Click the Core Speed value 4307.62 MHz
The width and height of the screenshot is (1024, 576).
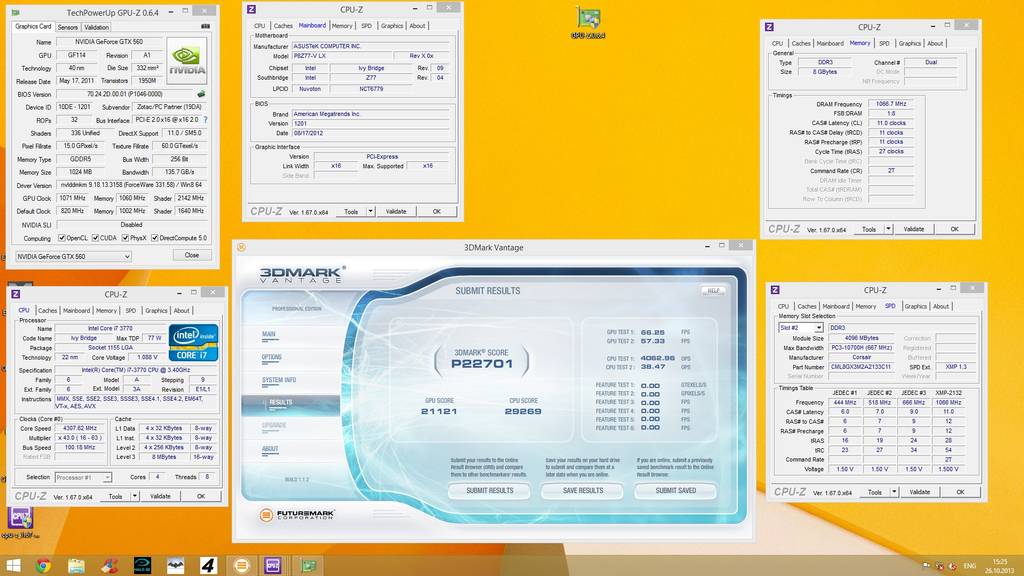coord(80,428)
